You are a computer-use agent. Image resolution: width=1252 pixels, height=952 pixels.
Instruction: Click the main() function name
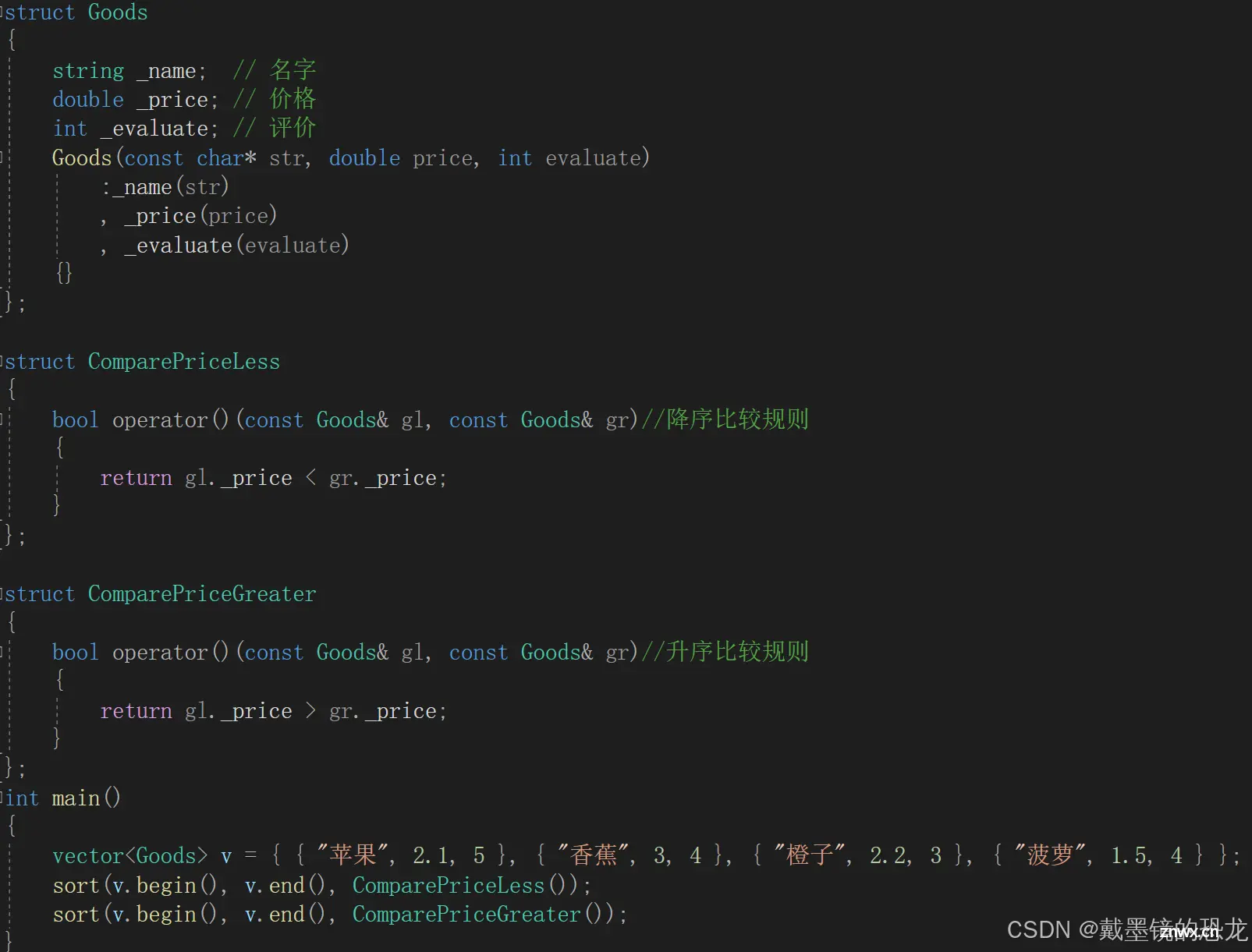point(86,798)
